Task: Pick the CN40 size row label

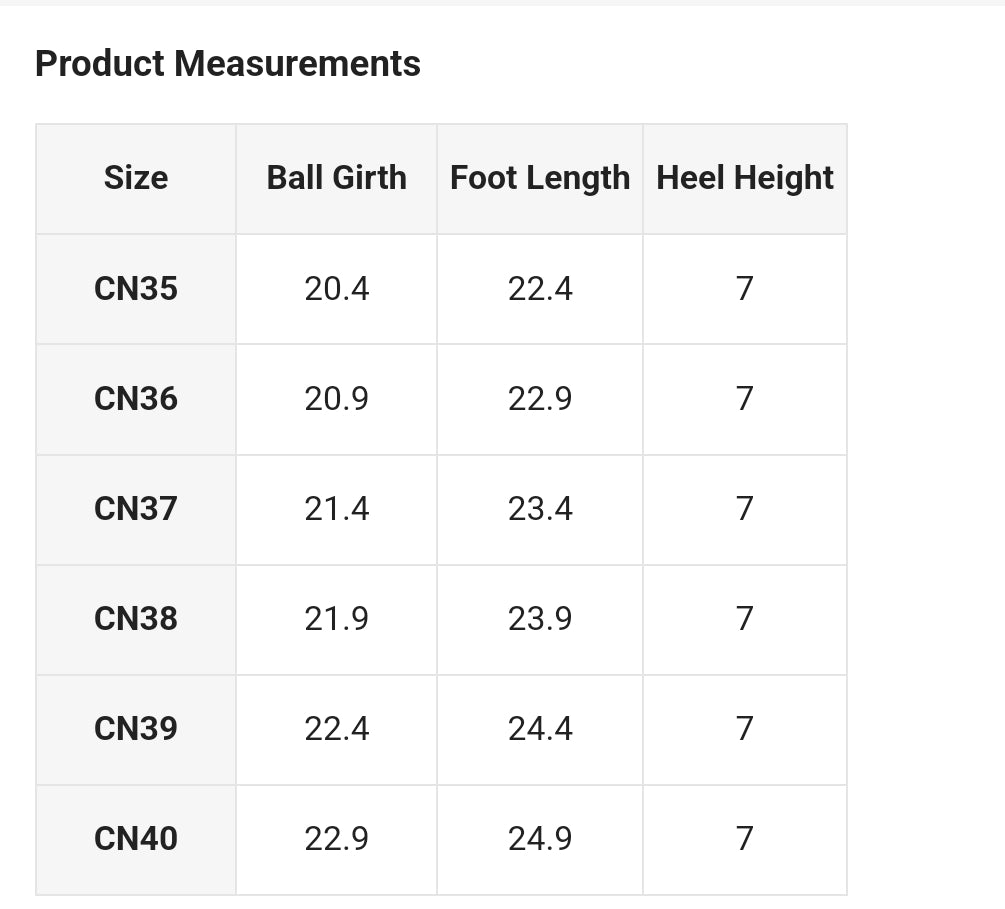Action: click(136, 839)
